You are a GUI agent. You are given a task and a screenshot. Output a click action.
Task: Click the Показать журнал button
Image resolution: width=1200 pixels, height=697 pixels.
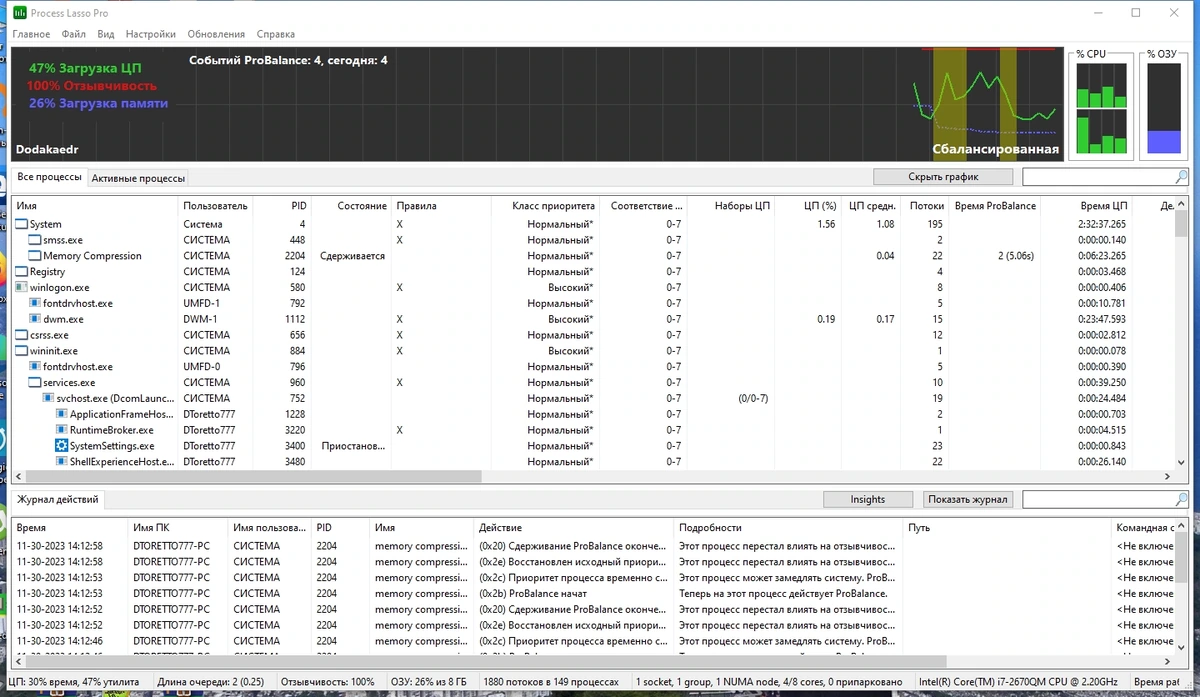coord(968,499)
